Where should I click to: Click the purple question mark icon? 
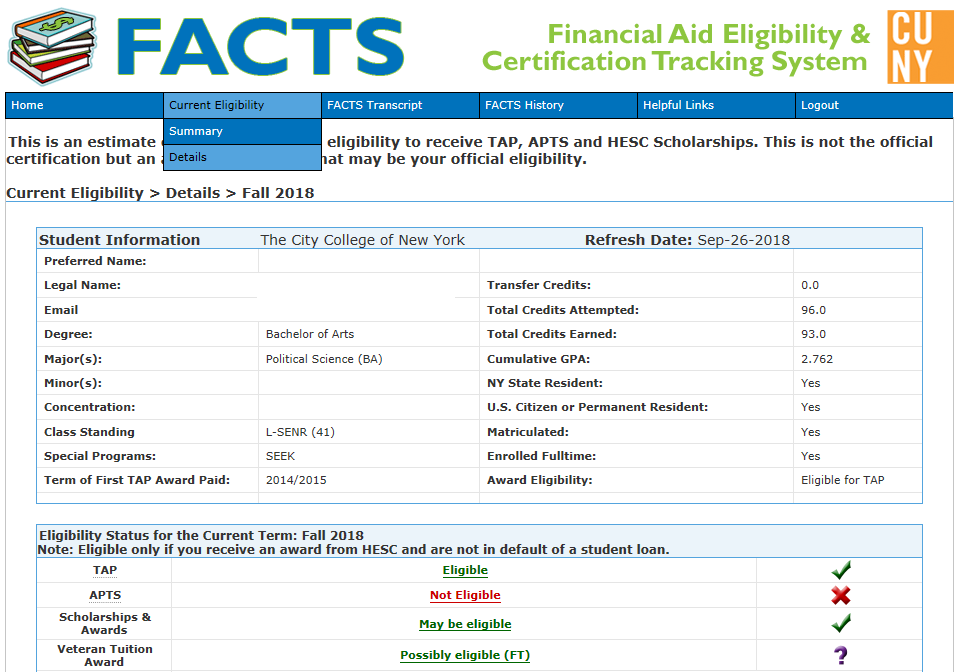point(840,656)
